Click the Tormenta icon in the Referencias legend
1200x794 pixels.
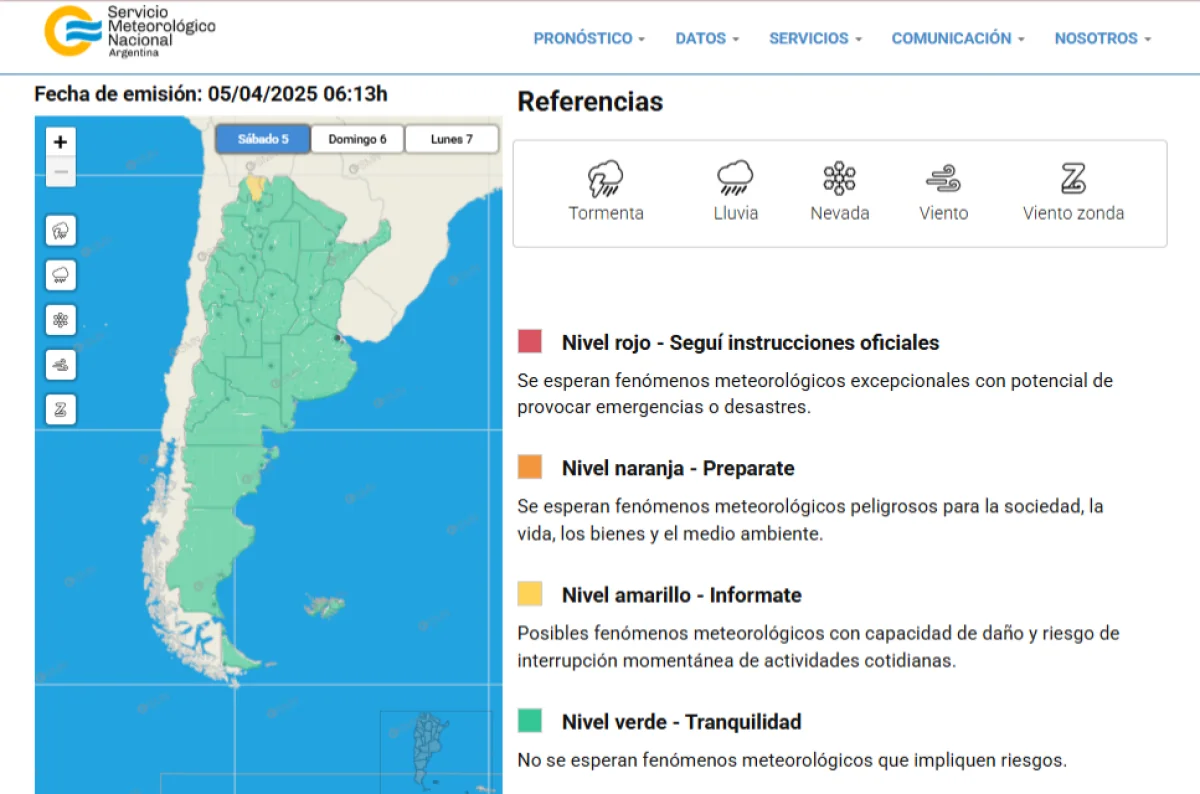(x=605, y=178)
